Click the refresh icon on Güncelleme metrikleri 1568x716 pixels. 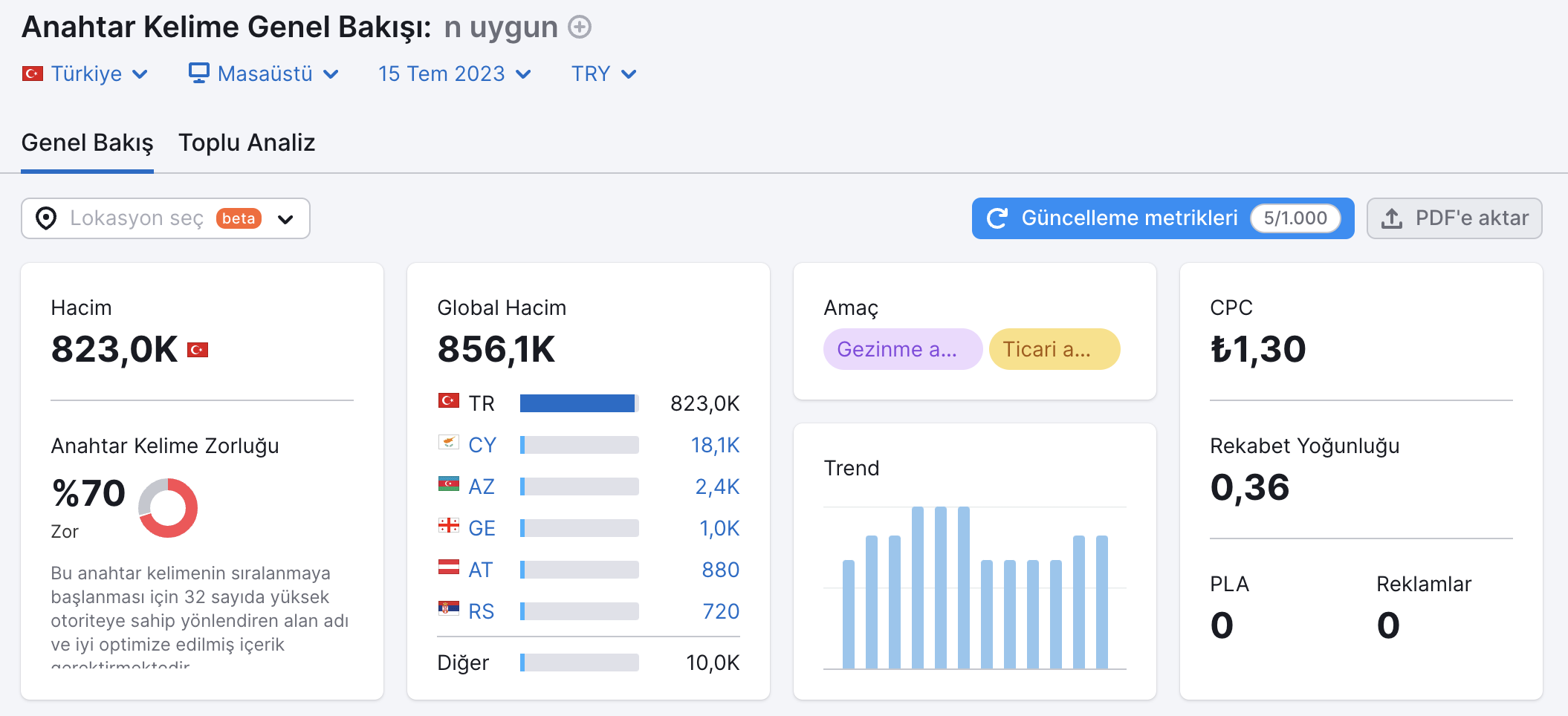pos(997,218)
